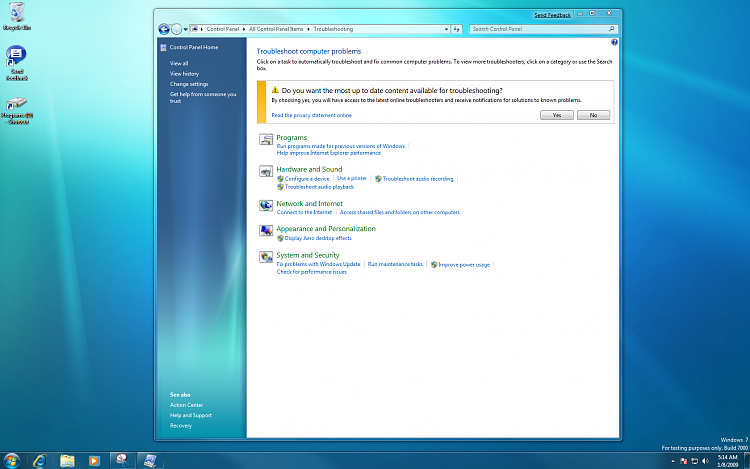This screenshot has height=469, width=750.
Task: Select the Send feedback desktop shortcut
Action: (x=17, y=63)
